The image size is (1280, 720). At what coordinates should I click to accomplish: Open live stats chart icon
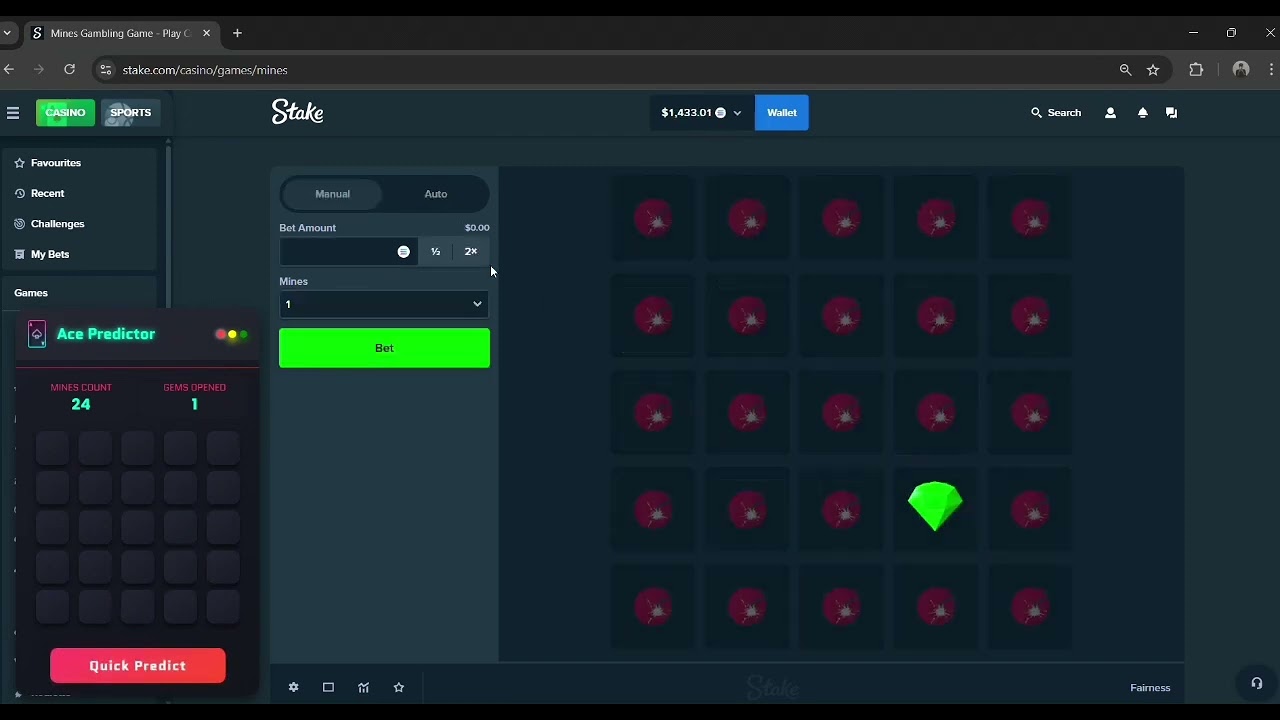click(x=363, y=687)
